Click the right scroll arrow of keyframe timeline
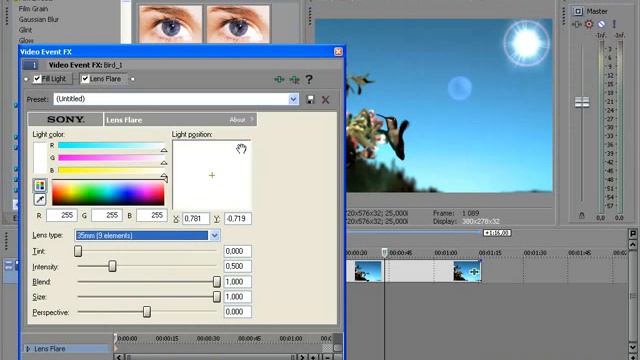Screen dimensions: 640x360 (302, 357)
